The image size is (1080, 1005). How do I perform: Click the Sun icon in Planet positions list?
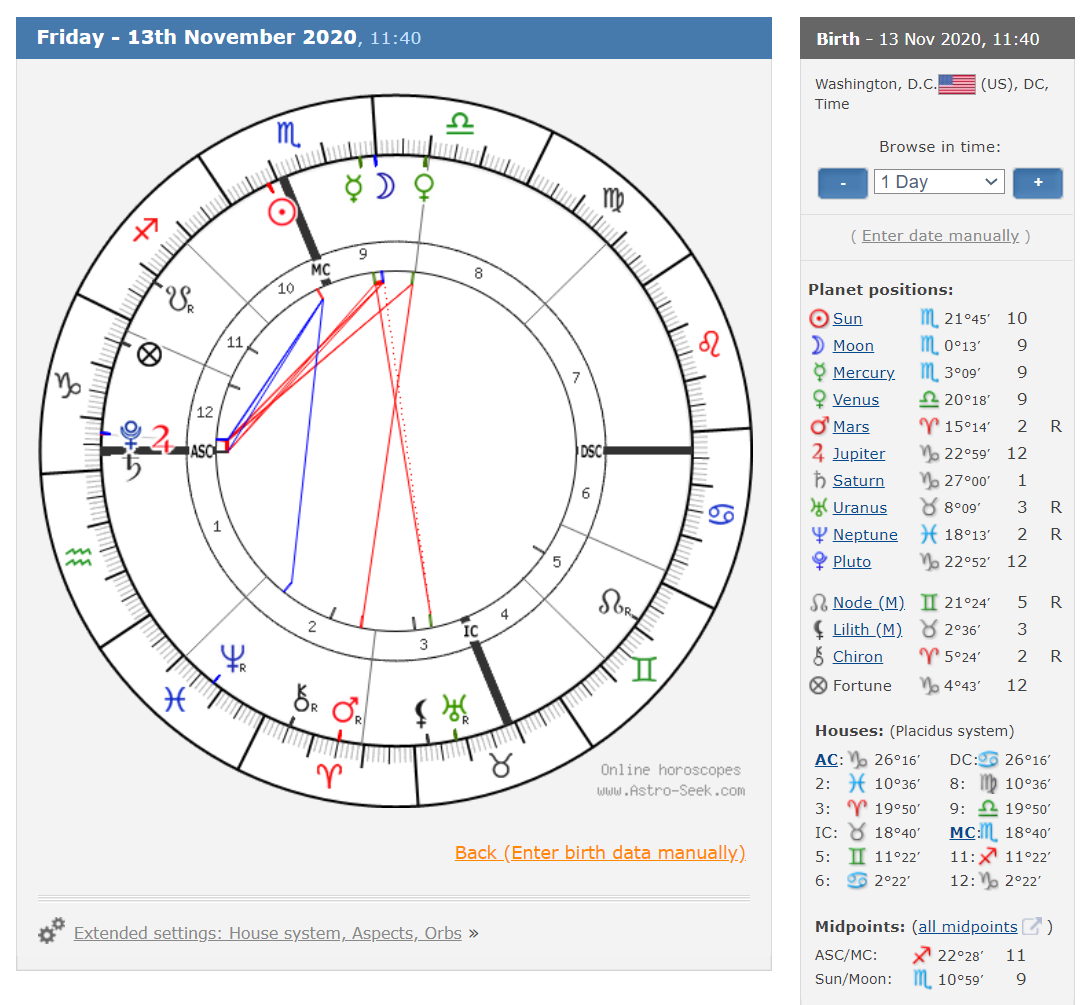[818, 318]
